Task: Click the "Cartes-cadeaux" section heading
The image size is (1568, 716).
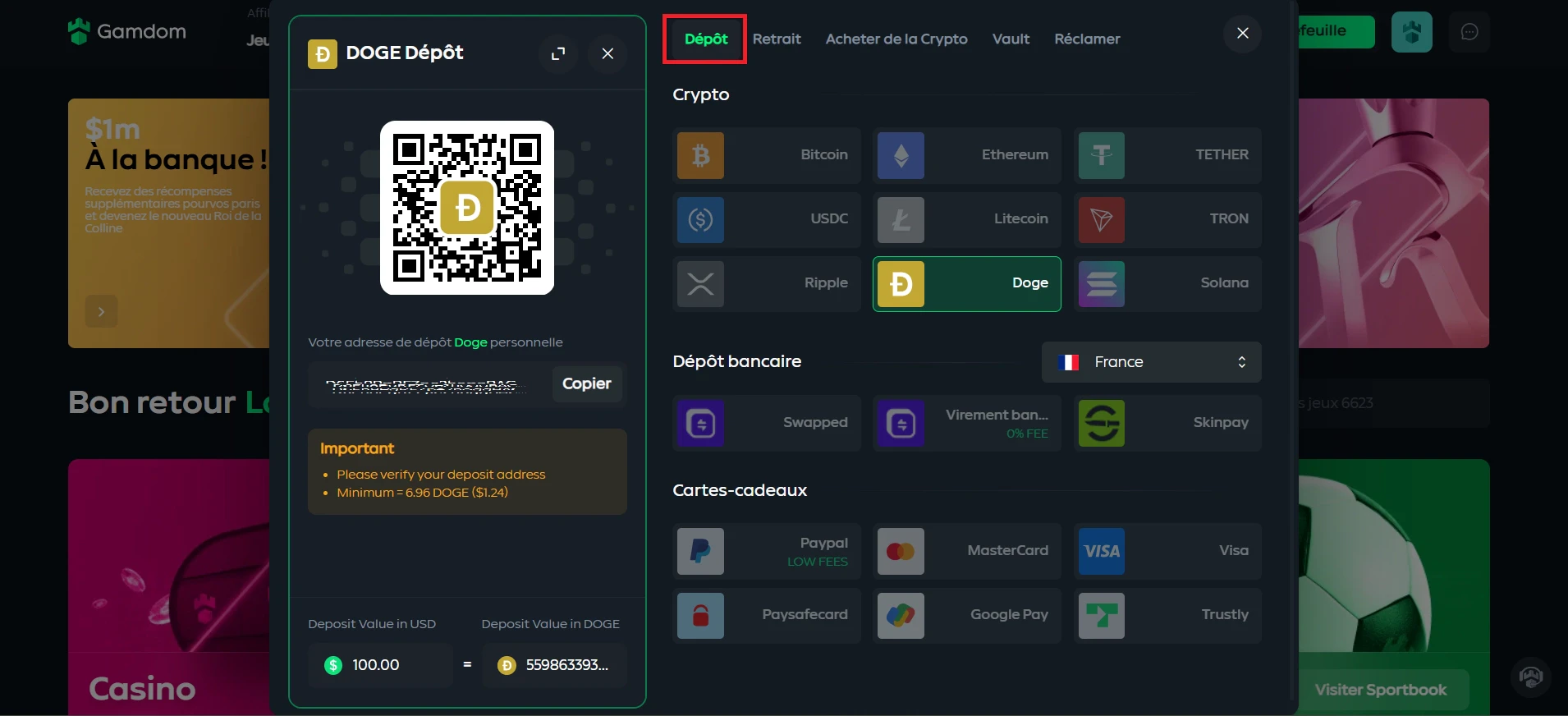Action: (740, 490)
